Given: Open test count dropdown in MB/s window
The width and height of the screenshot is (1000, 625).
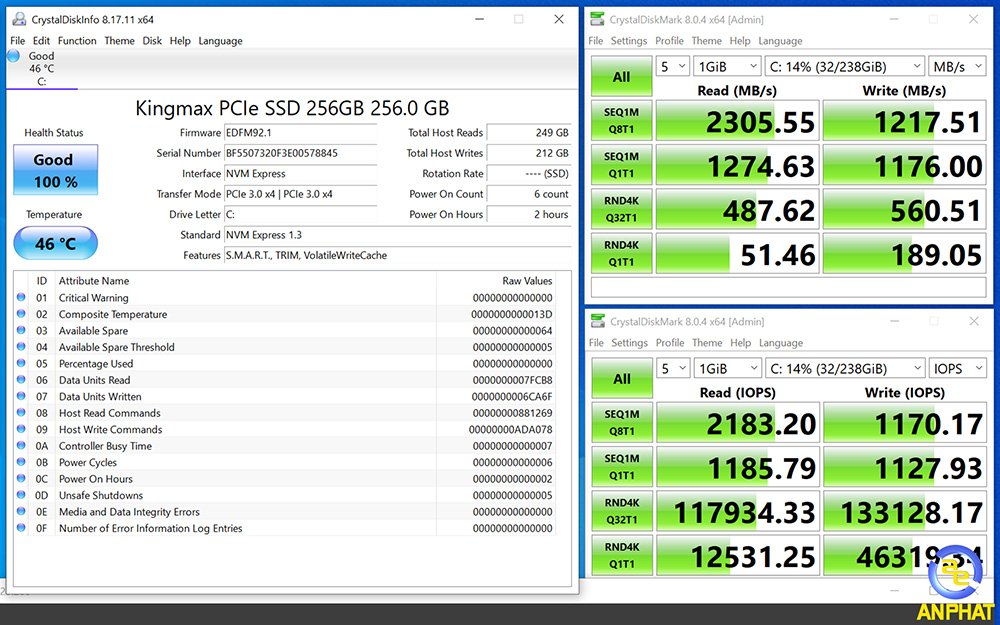Looking at the screenshot, I should pos(672,66).
